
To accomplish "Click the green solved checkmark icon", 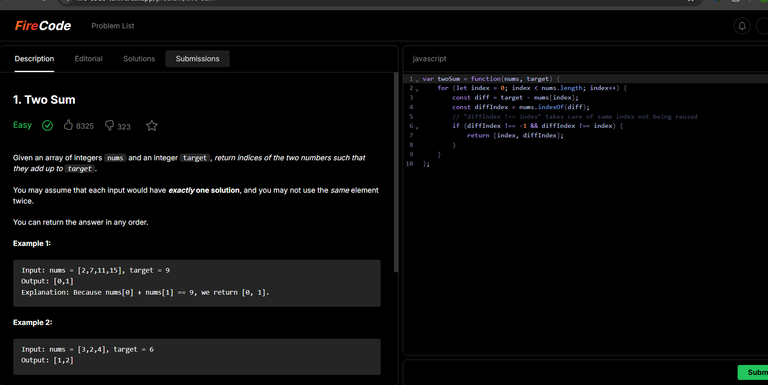I will click(x=48, y=125).
